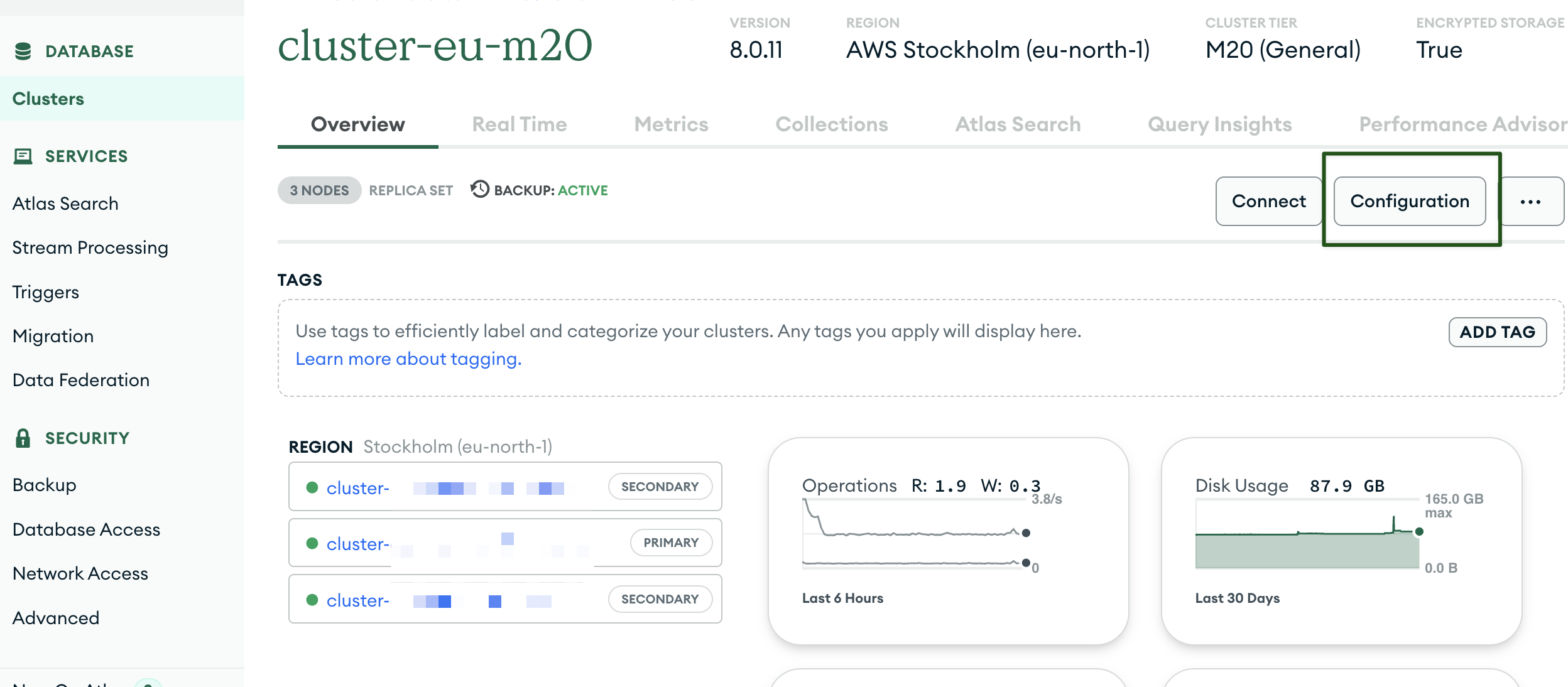Screen dimensions: 1568x687
Task: Click the Database stacked-discs icon in sidebar
Action: [x=23, y=51]
